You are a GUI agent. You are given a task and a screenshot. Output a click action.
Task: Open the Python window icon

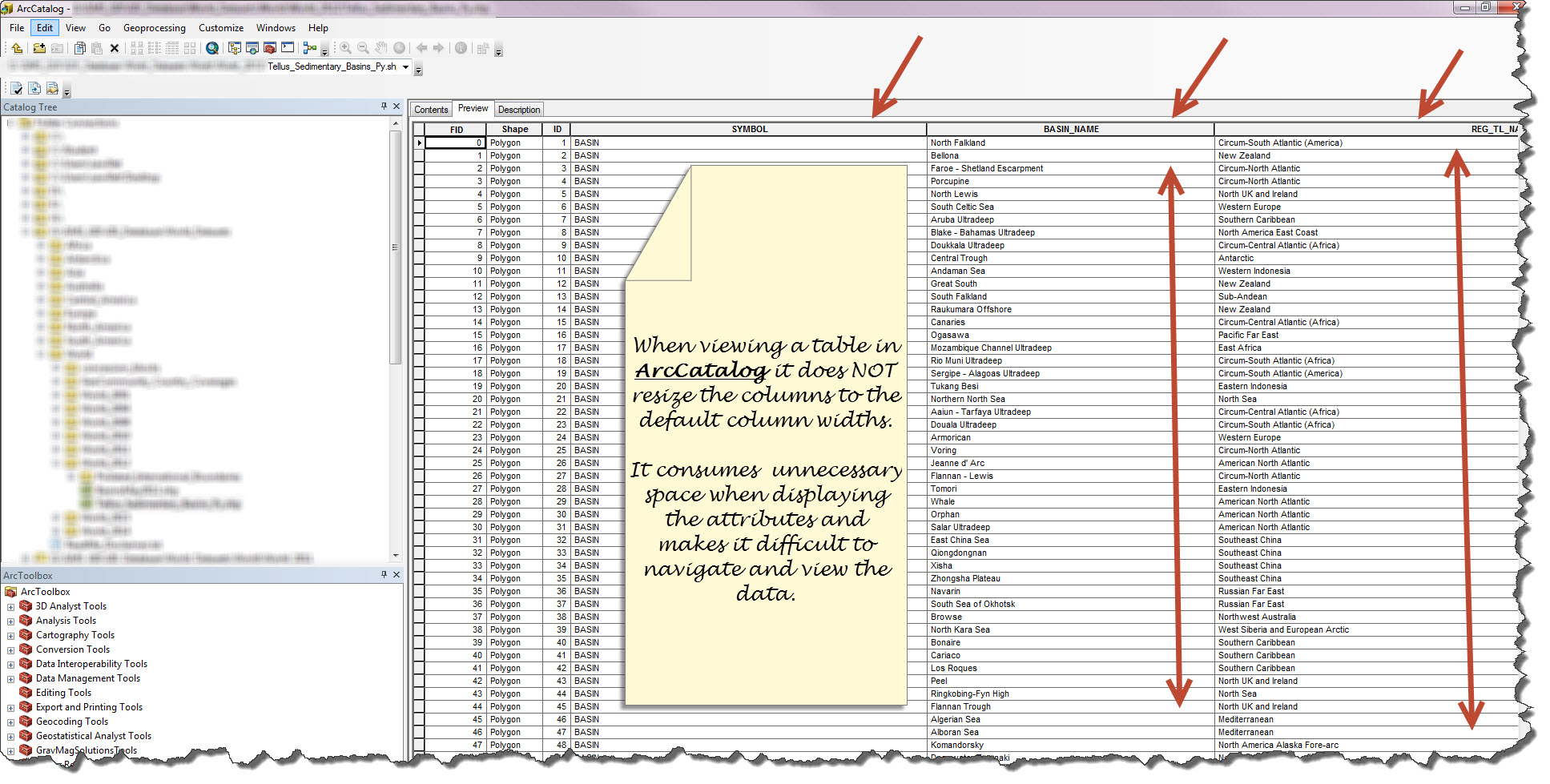click(x=288, y=48)
